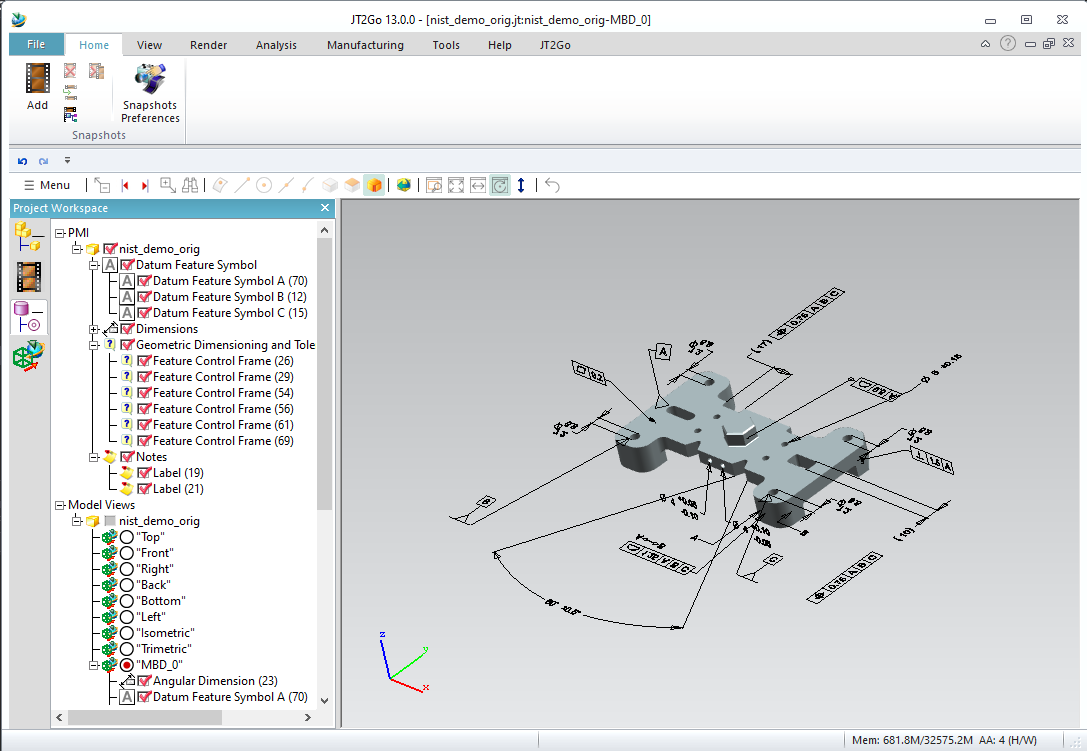Image resolution: width=1087 pixels, height=751 pixels.
Task: Open the JT2Go ribbon tab
Action: 555,45
